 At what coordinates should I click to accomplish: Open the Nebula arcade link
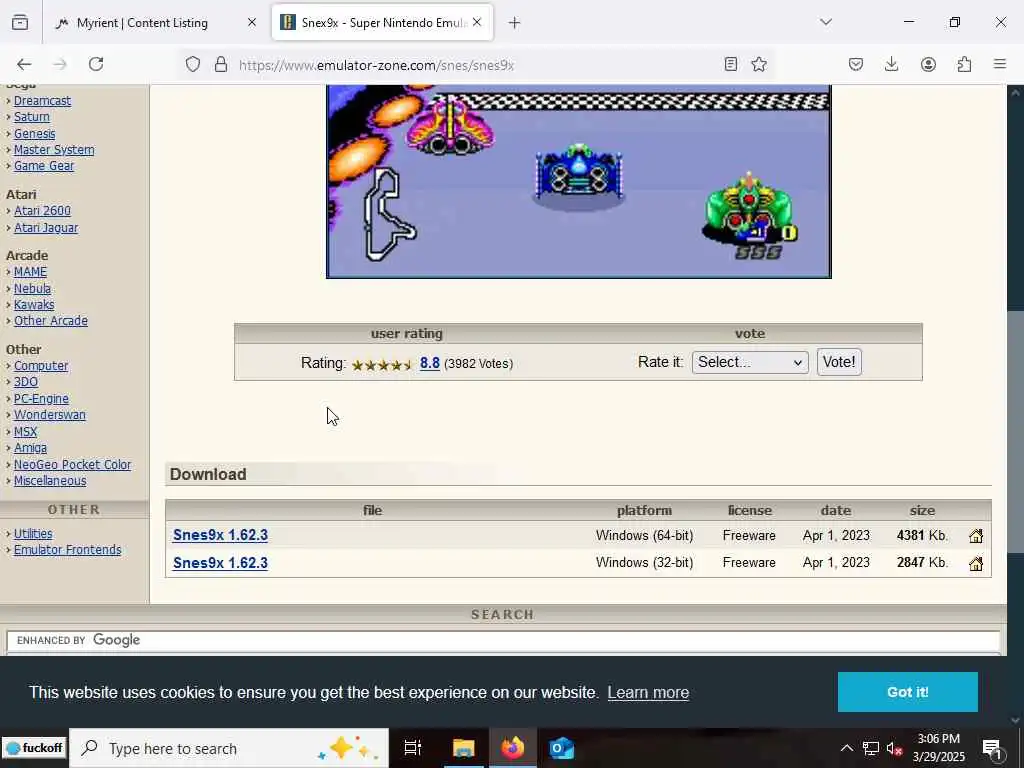(32, 289)
